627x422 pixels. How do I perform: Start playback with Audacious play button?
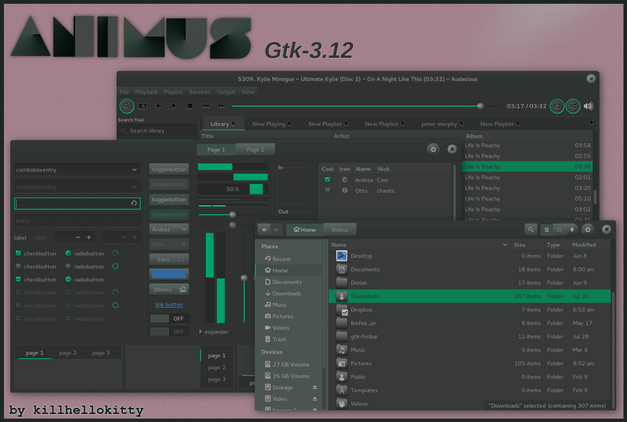[174, 106]
